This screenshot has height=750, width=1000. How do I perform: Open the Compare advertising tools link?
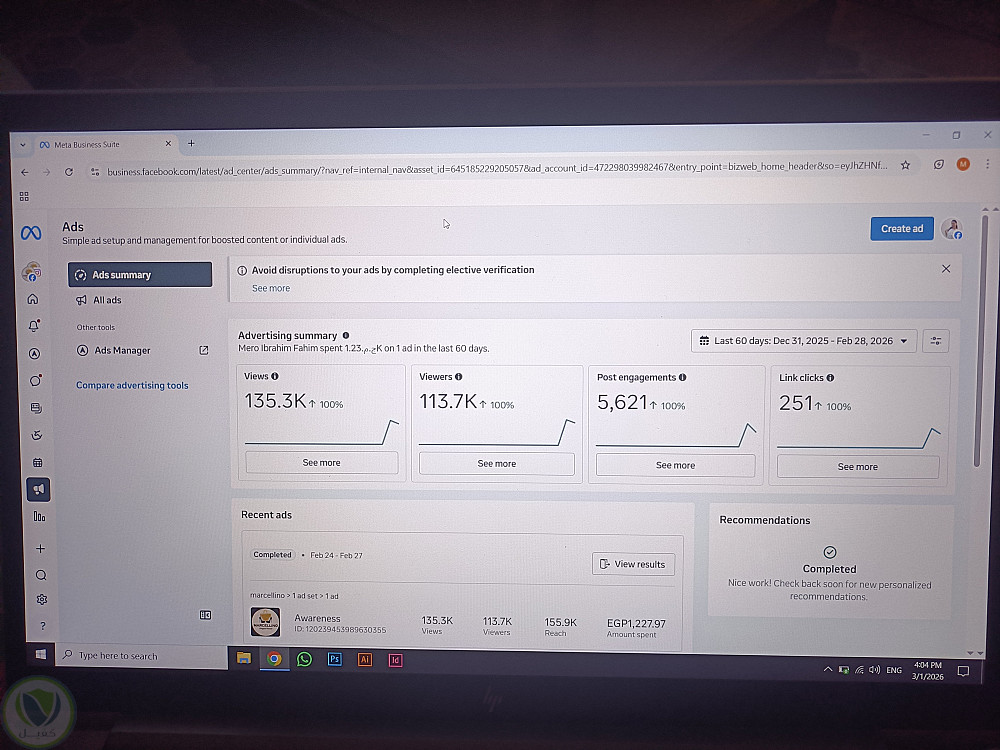click(132, 385)
